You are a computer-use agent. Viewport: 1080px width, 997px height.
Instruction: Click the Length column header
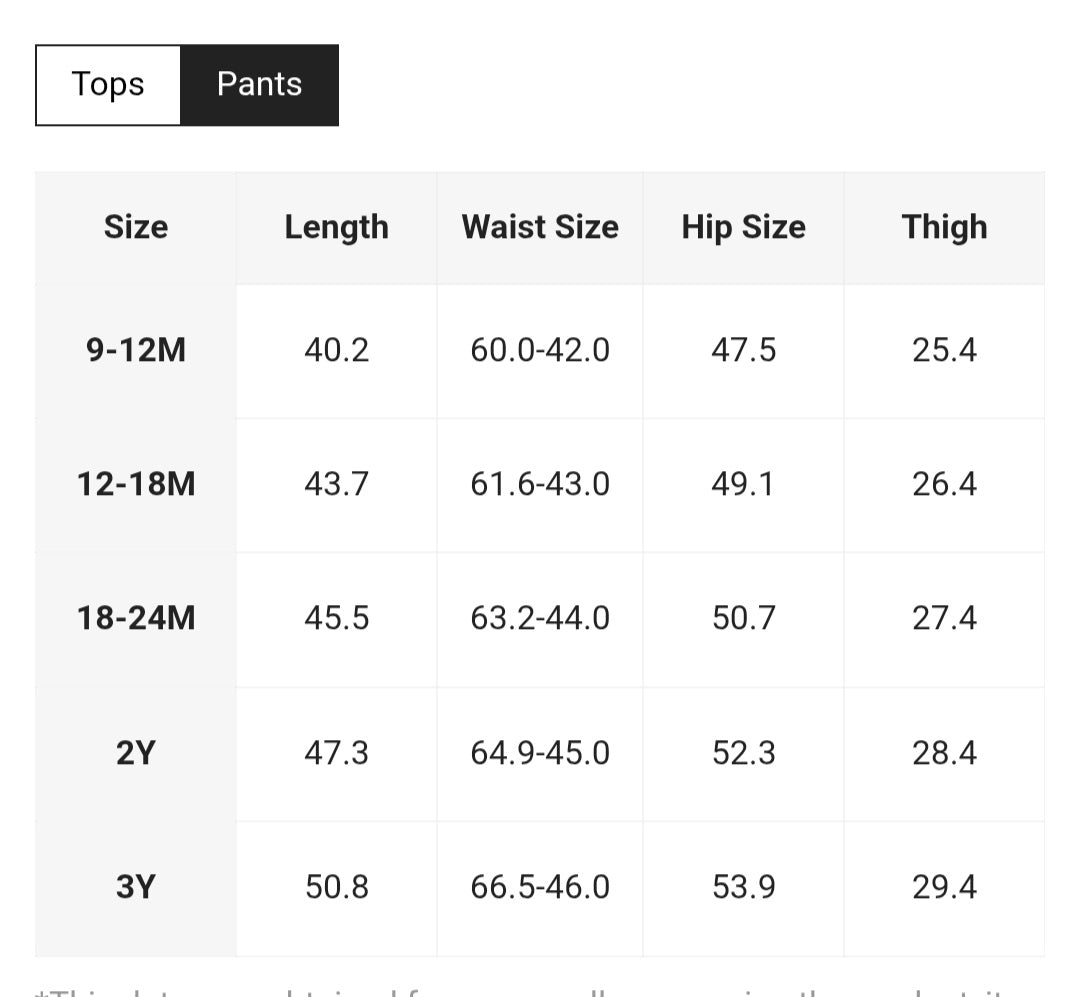click(336, 227)
